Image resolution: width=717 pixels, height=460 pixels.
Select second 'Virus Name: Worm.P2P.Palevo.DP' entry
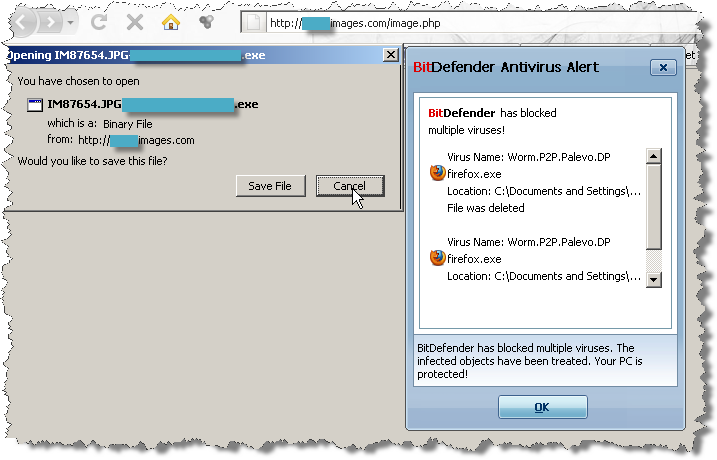[529, 242]
